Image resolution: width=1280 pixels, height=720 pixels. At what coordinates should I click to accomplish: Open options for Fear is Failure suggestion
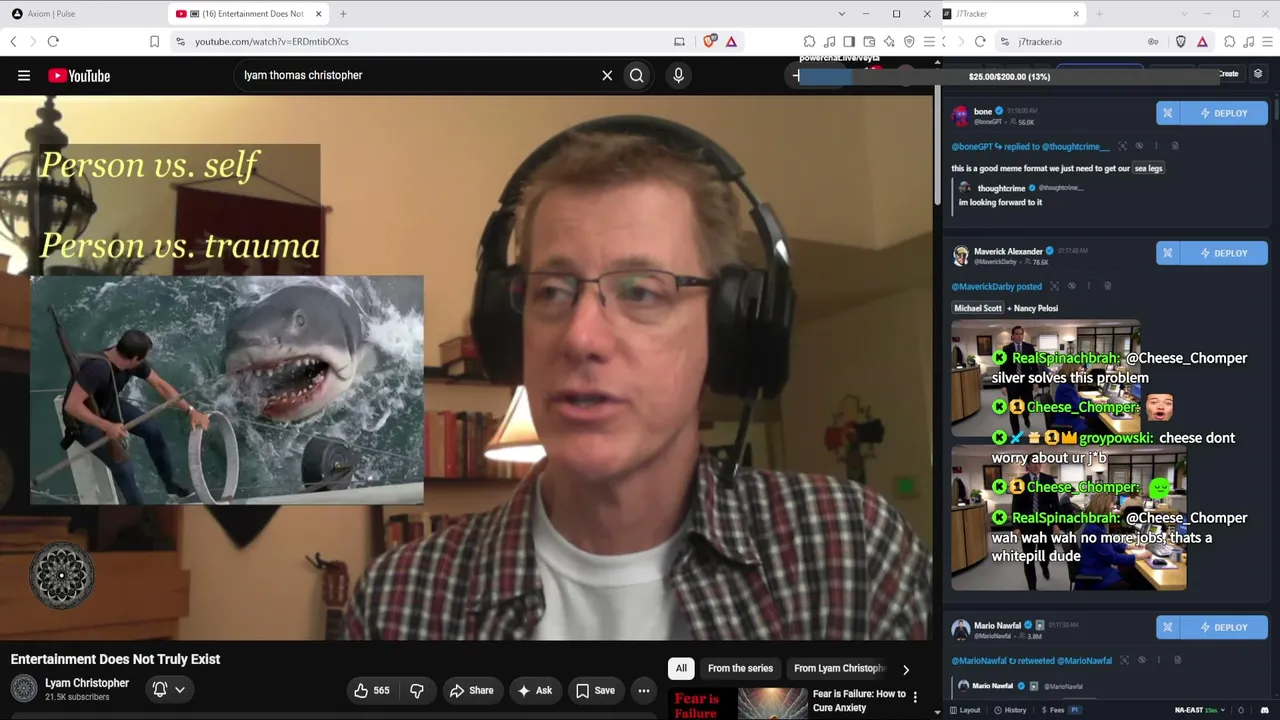tap(915, 697)
